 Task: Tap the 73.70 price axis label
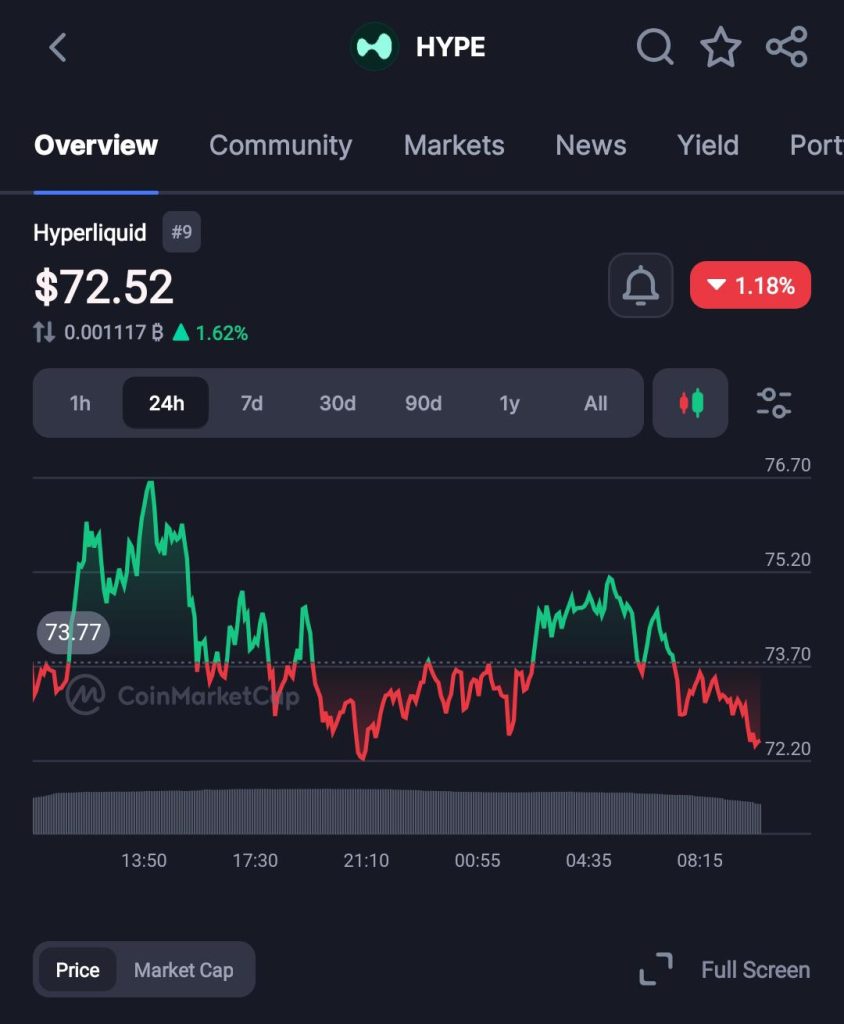pyautogui.click(x=787, y=654)
